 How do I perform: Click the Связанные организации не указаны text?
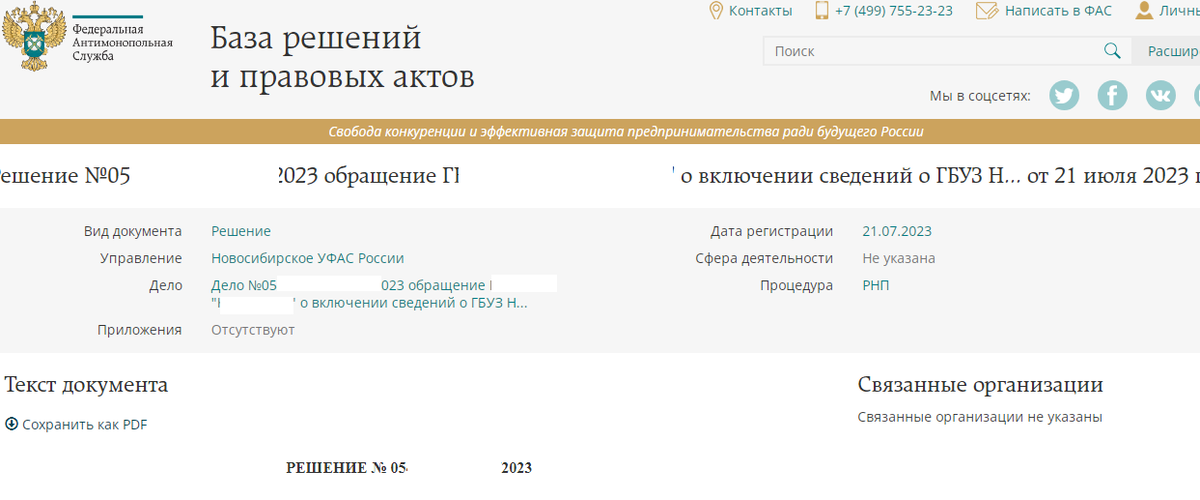point(980,416)
